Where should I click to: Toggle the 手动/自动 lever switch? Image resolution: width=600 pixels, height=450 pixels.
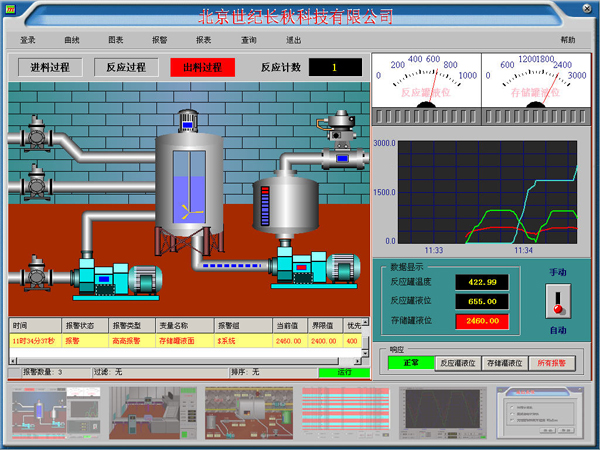tap(558, 300)
